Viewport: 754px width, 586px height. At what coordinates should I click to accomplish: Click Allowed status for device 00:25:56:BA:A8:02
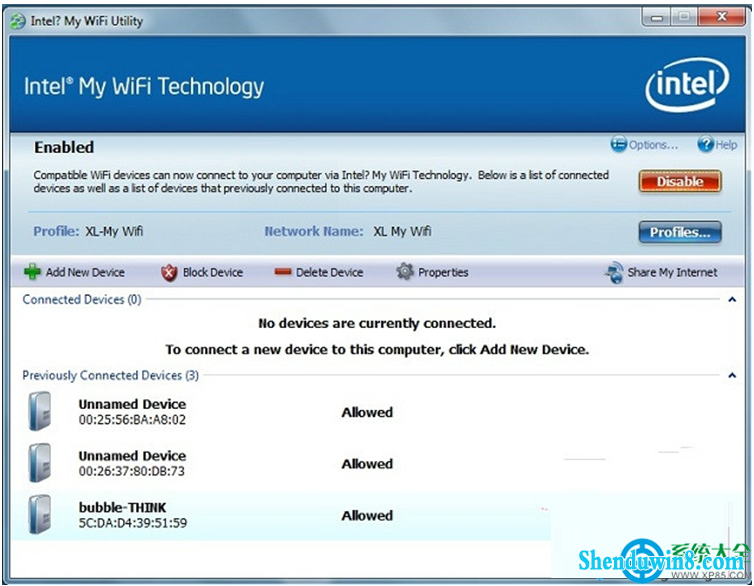(367, 412)
